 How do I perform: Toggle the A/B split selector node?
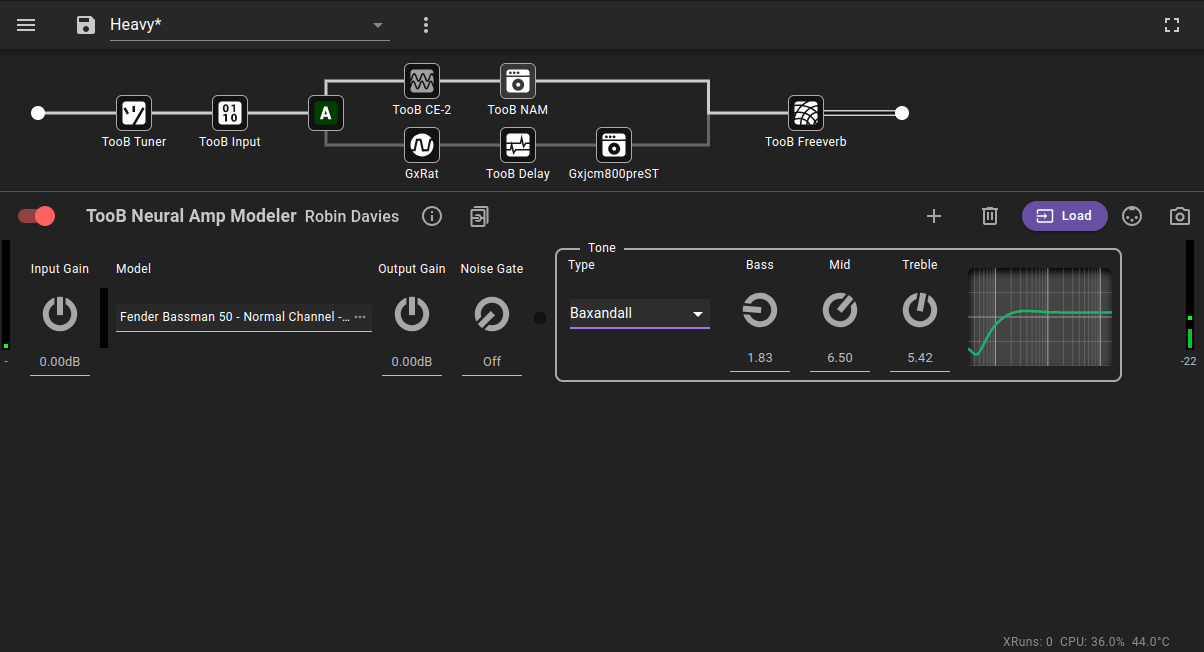[325, 113]
